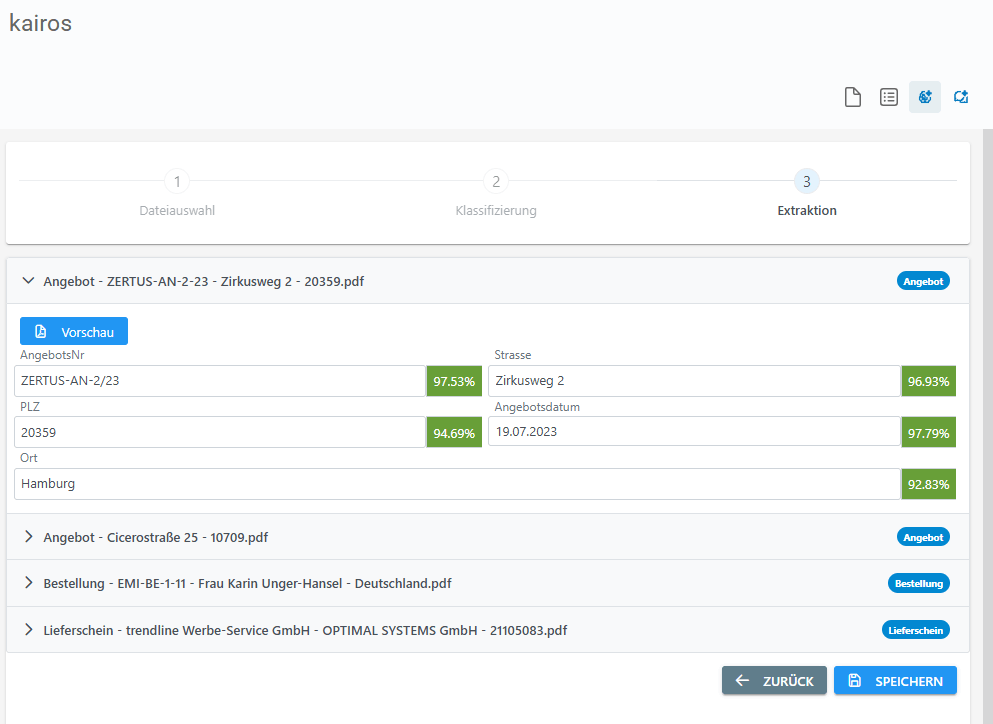This screenshot has width=993, height=724.
Task: Click the PLZ field with 20359
Action: pyautogui.click(x=220, y=432)
